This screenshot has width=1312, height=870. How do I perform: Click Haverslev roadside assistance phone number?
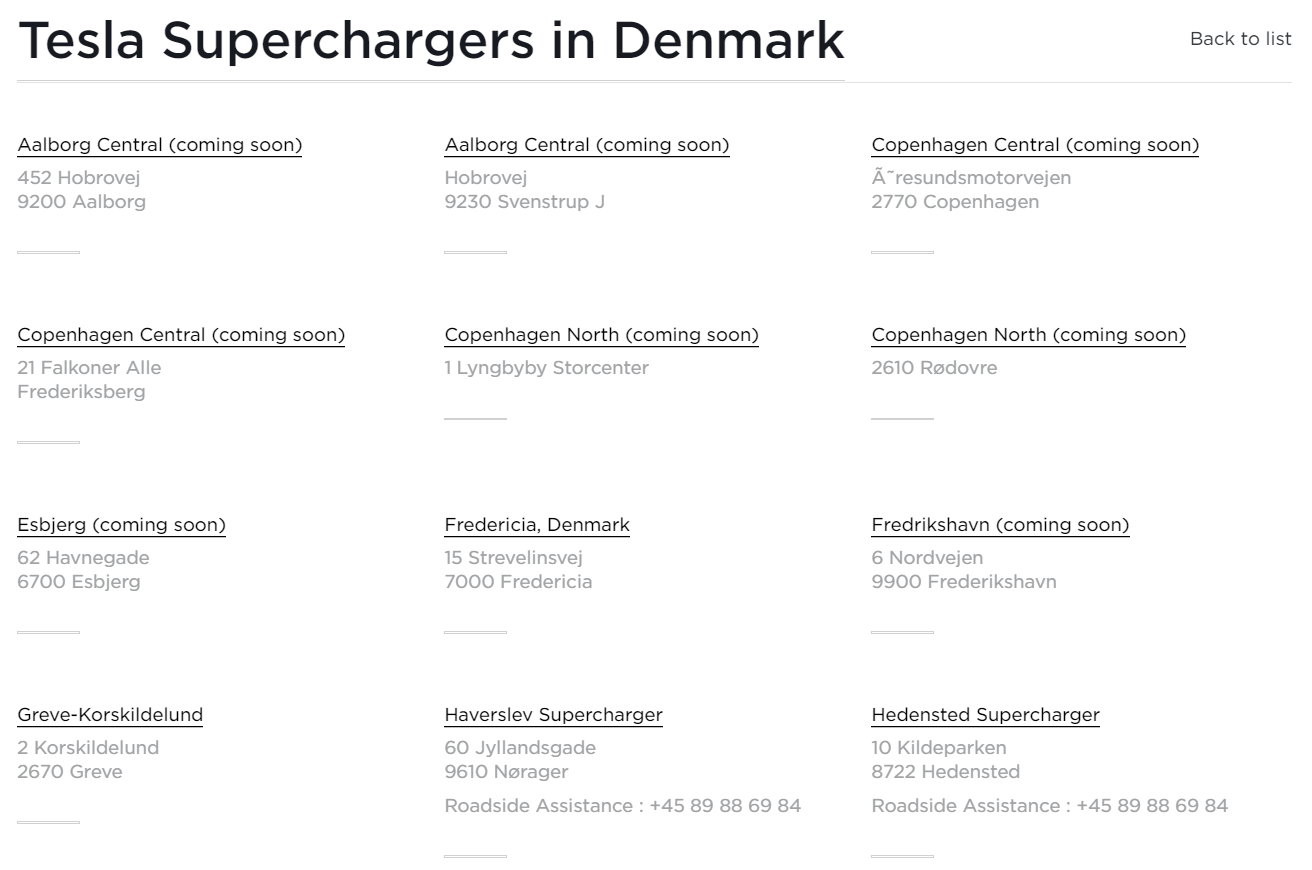click(x=725, y=806)
